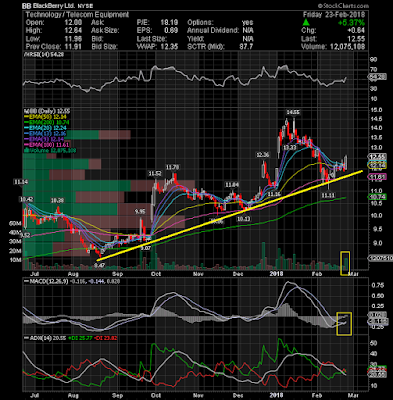
Task: Click the 11.04 price annotation
Action: (x=232, y=184)
